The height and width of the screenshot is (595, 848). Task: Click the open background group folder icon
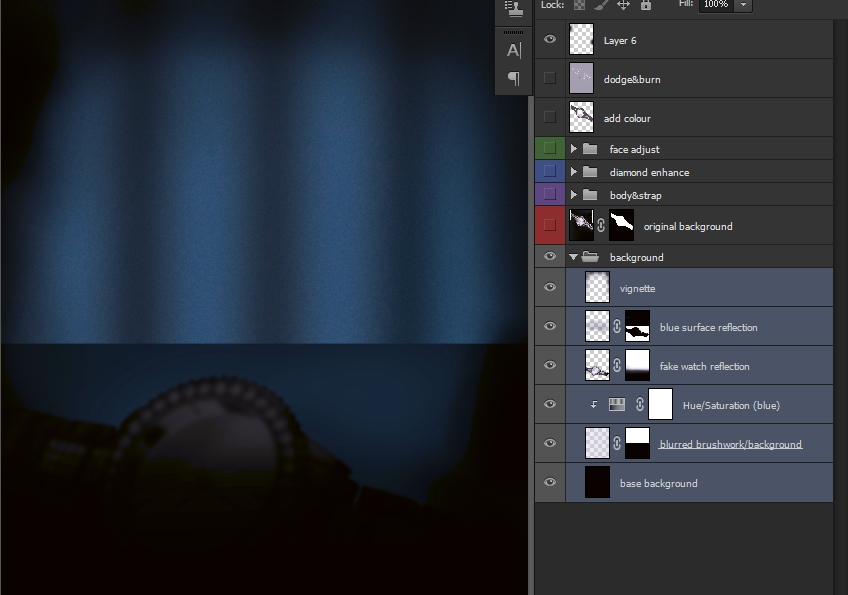click(590, 257)
